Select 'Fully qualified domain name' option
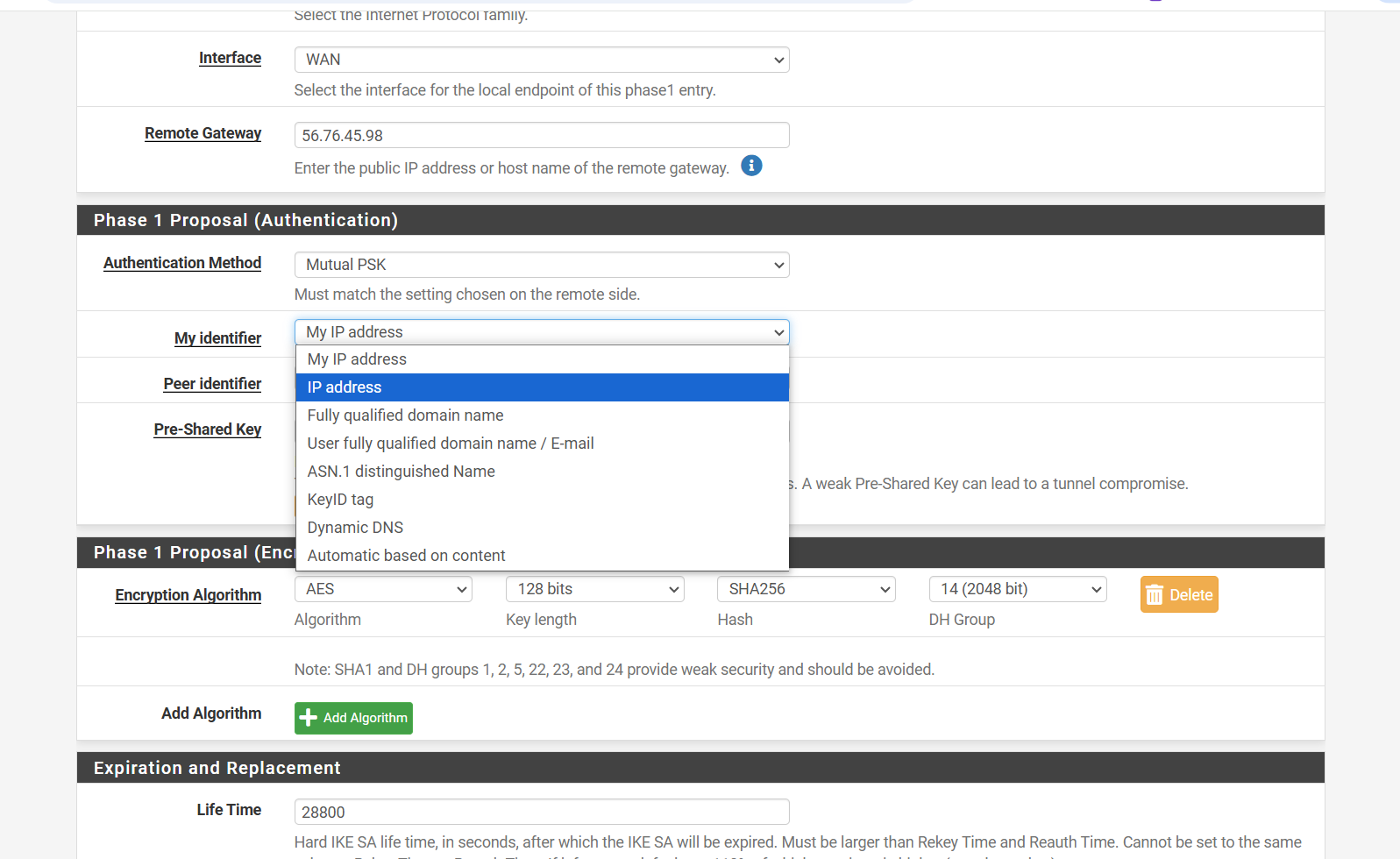1400x859 pixels. (541, 415)
